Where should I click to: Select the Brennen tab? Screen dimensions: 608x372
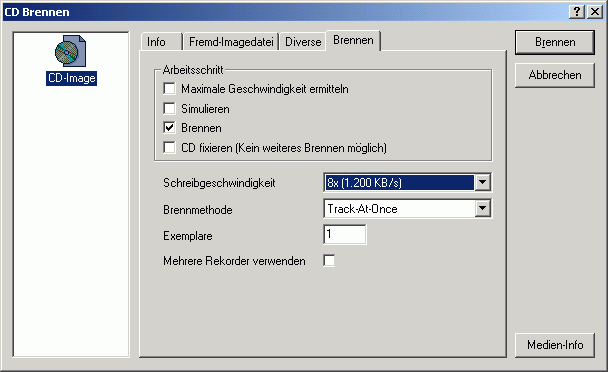(x=353, y=40)
